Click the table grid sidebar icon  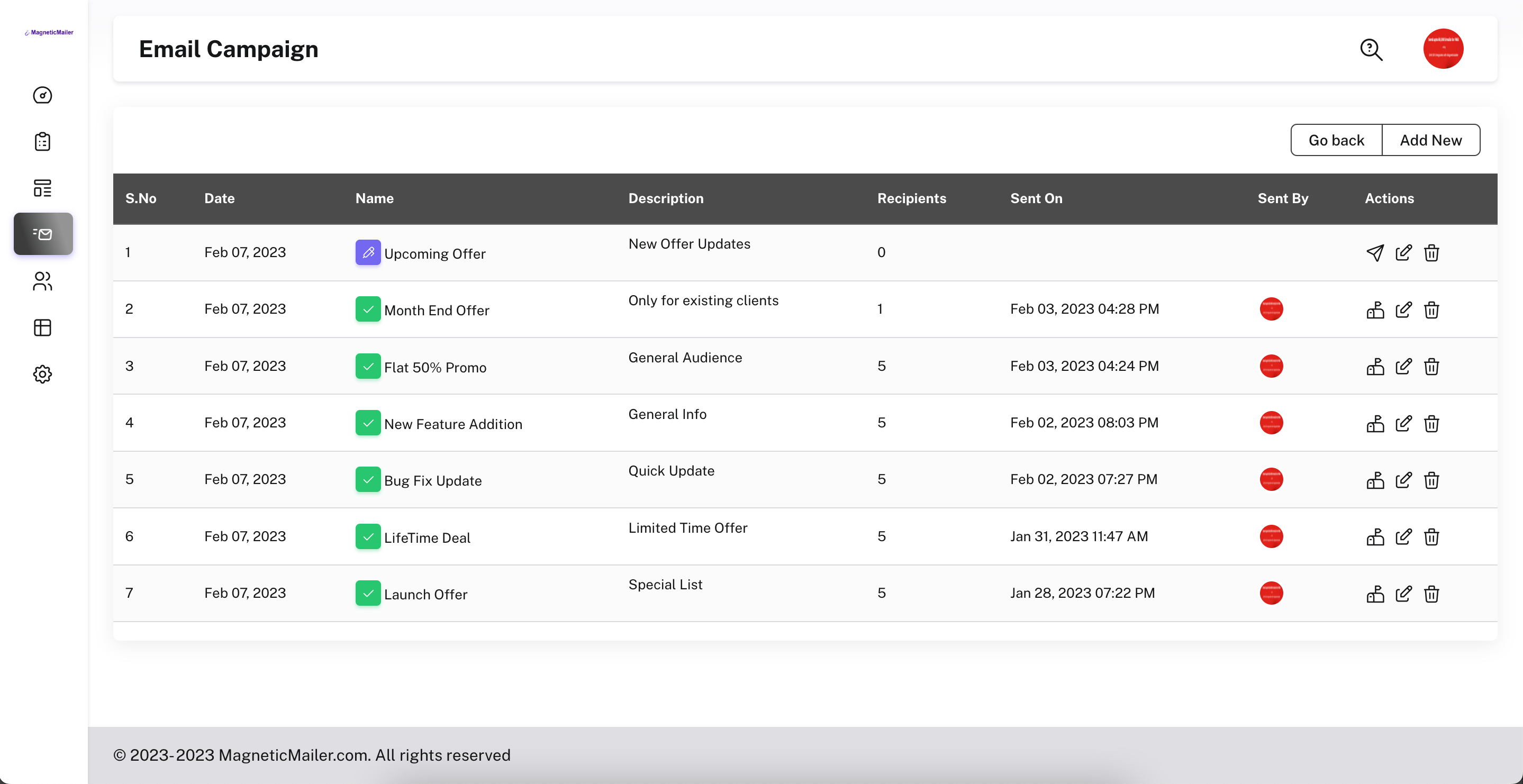42,327
